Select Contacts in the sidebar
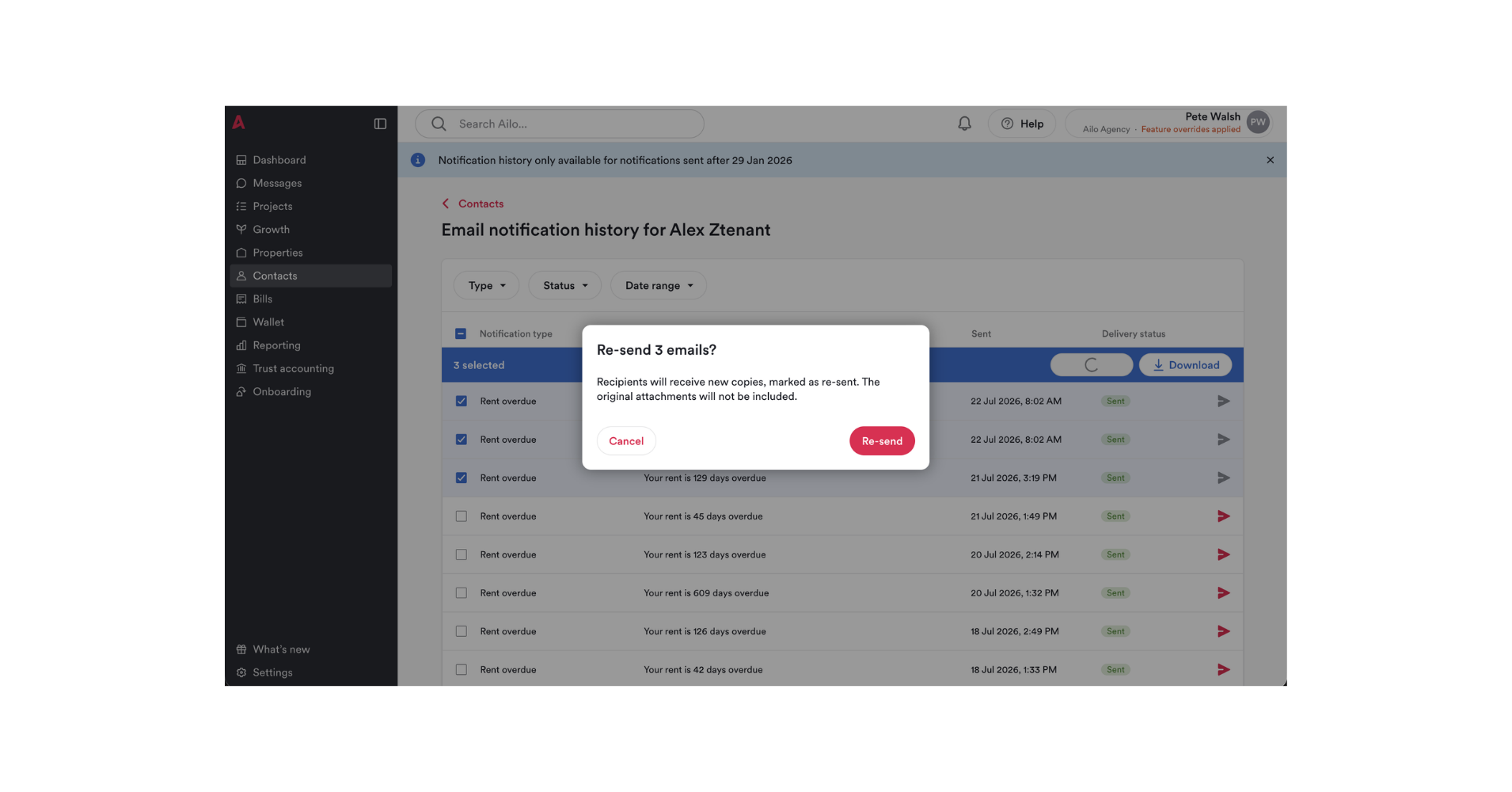Viewport: 1512px width, 792px height. click(310, 276)
